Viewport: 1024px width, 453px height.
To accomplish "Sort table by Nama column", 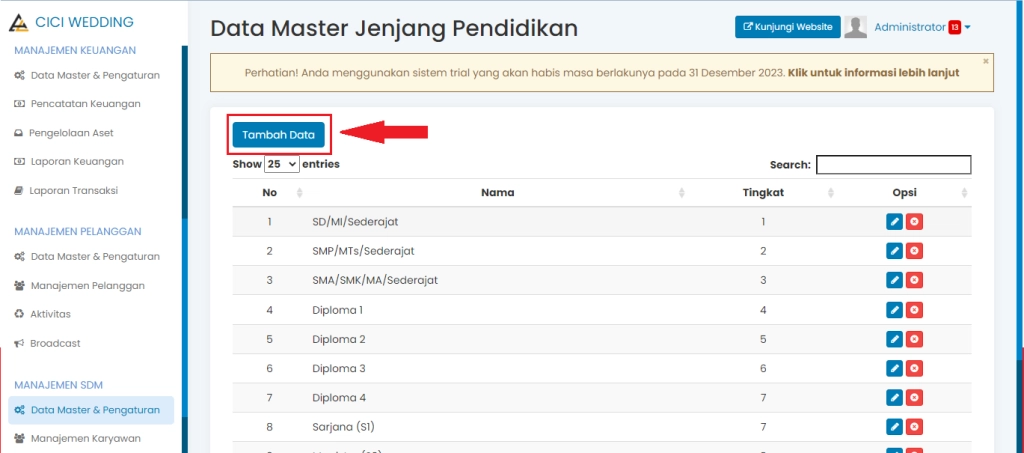I will pyautogui.click(x=681, y=193).
